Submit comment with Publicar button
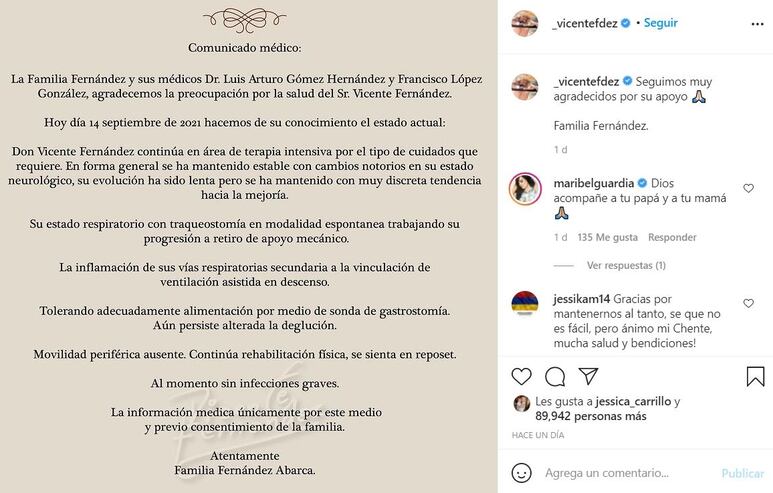Viewport: 773px width, 493px height. click(x=742, y=473)
